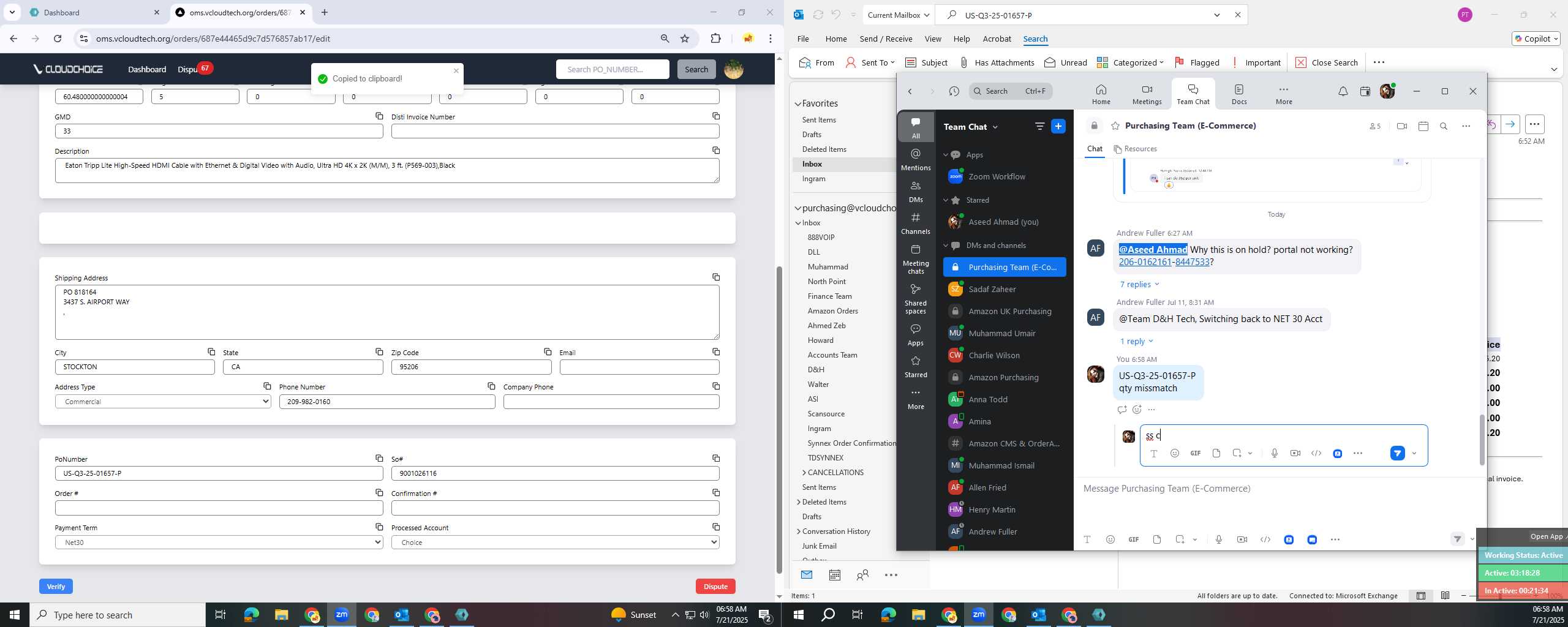Open DMs in Zoom sidebar
The image size is (1568, 627).
(x=916, y=191)
